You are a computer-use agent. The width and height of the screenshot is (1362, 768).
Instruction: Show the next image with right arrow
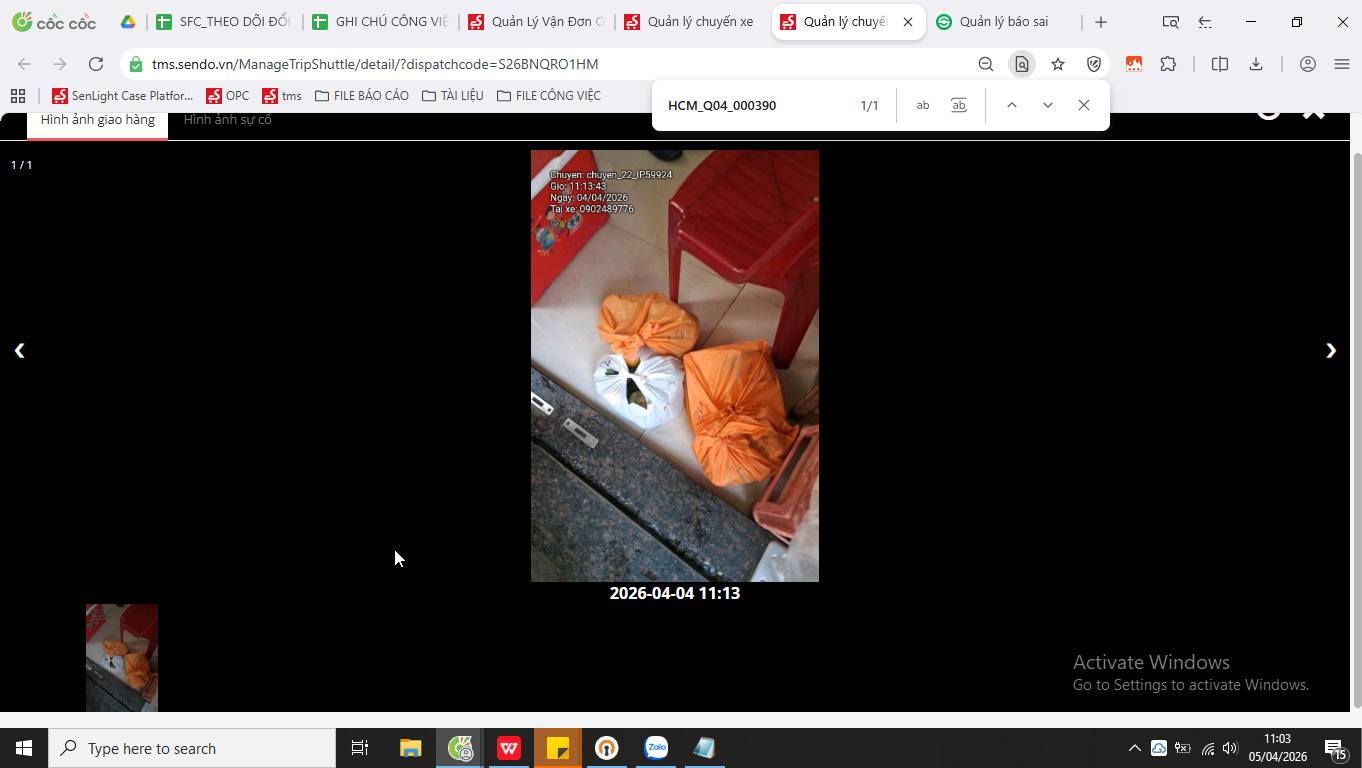(1331, 350)
